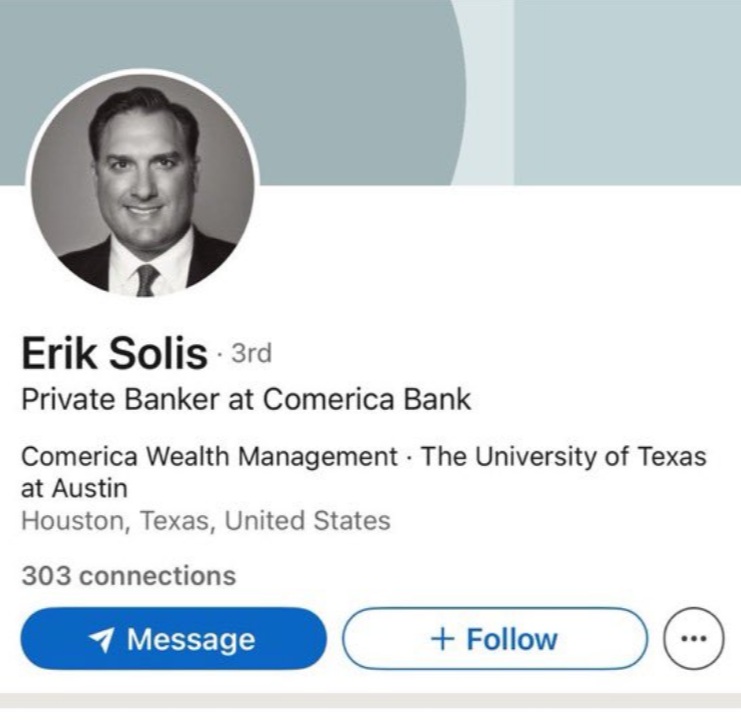
Task: Tap the paper plane send icon
Action: pos(101,640)
